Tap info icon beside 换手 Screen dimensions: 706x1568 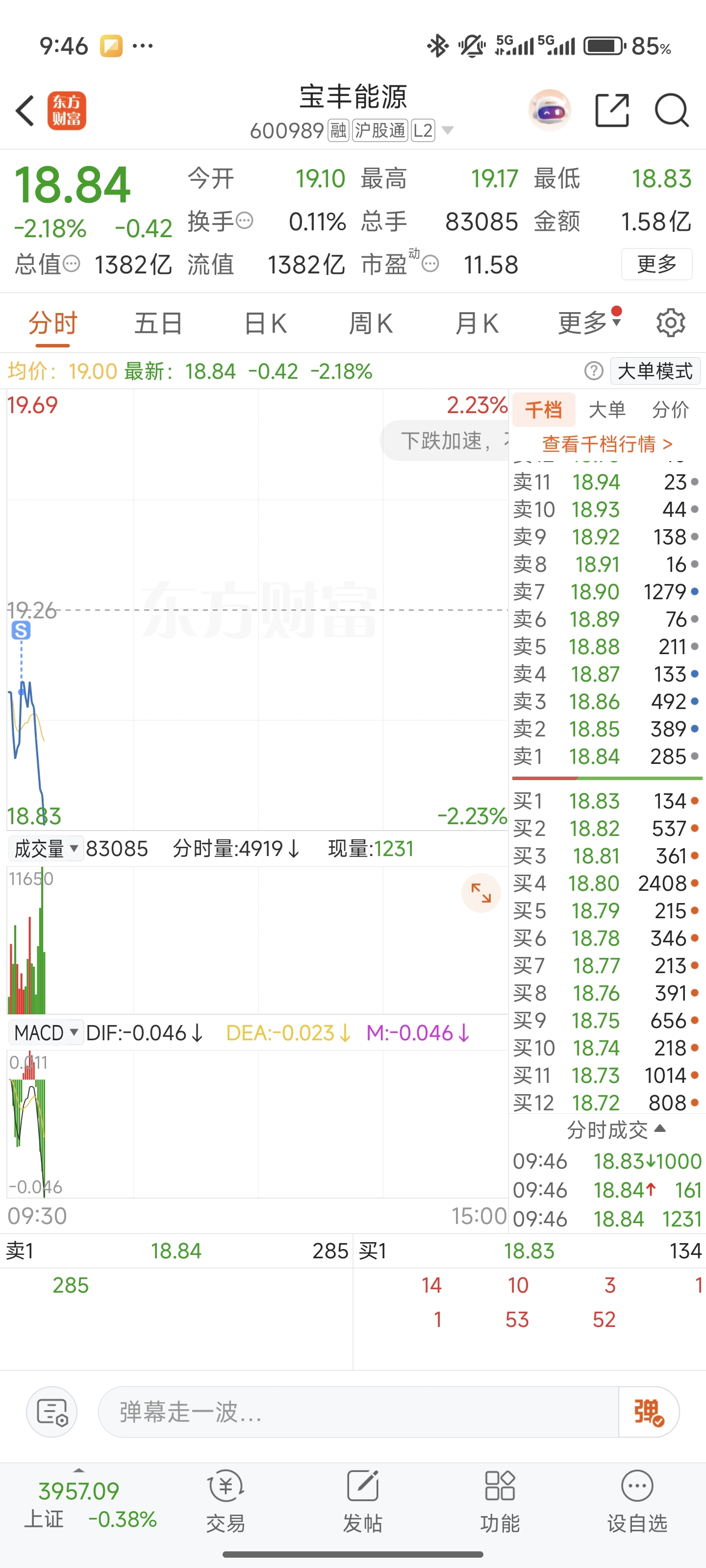[244, 220]
